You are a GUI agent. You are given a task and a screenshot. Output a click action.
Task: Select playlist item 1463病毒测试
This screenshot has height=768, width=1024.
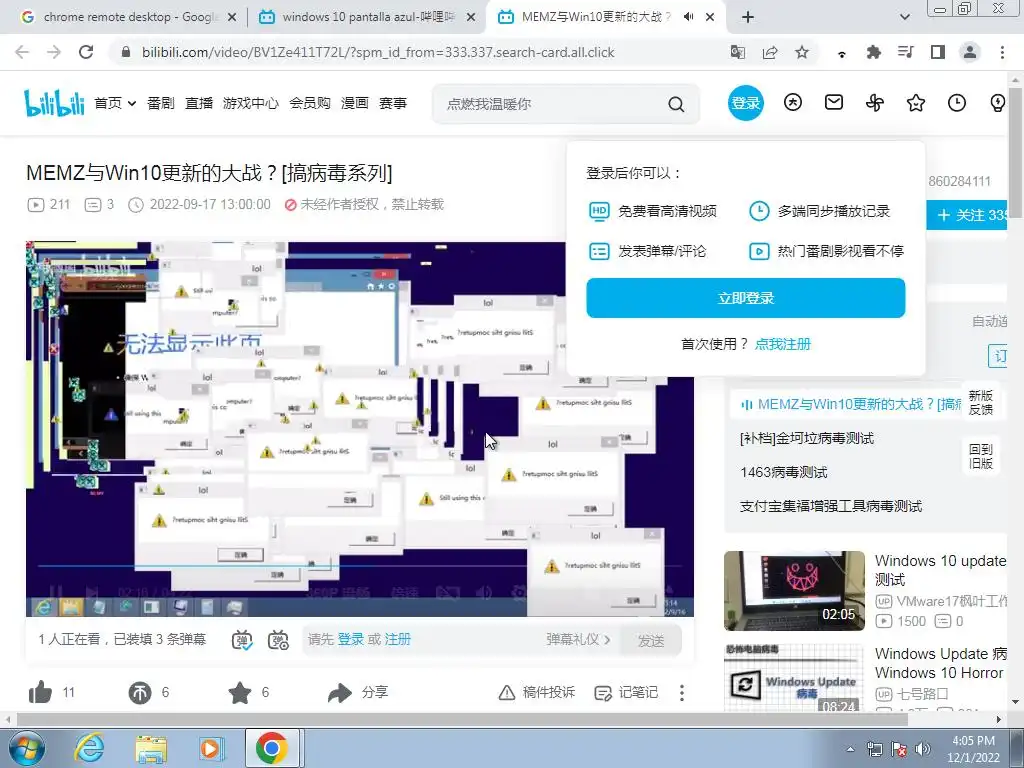click(x=784, y=472)
